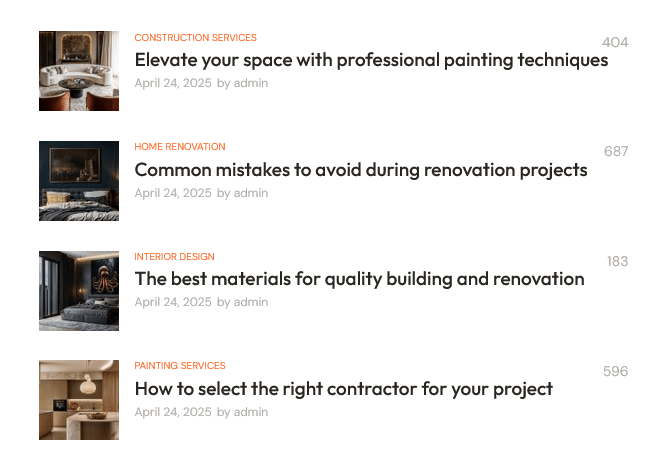Open the curved sofa living room thumbnail
This screenshot has width=664, height=476.
coord(79,71)
